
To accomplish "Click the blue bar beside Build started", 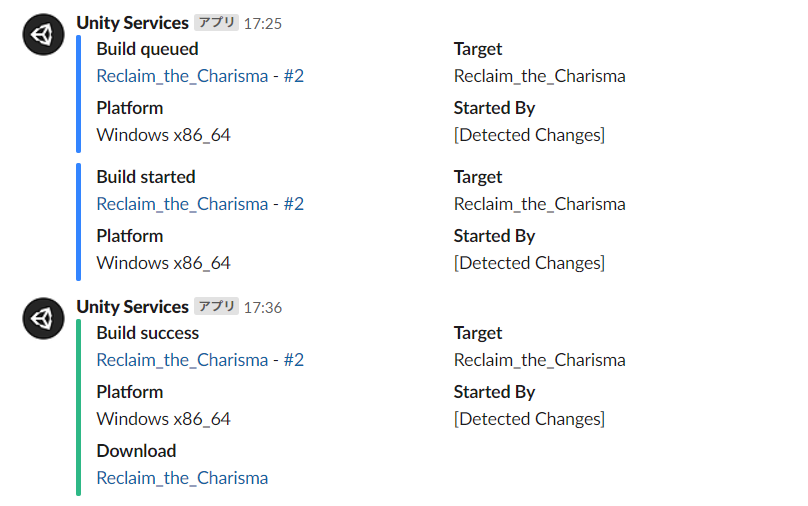I will [x=79, y=221].
